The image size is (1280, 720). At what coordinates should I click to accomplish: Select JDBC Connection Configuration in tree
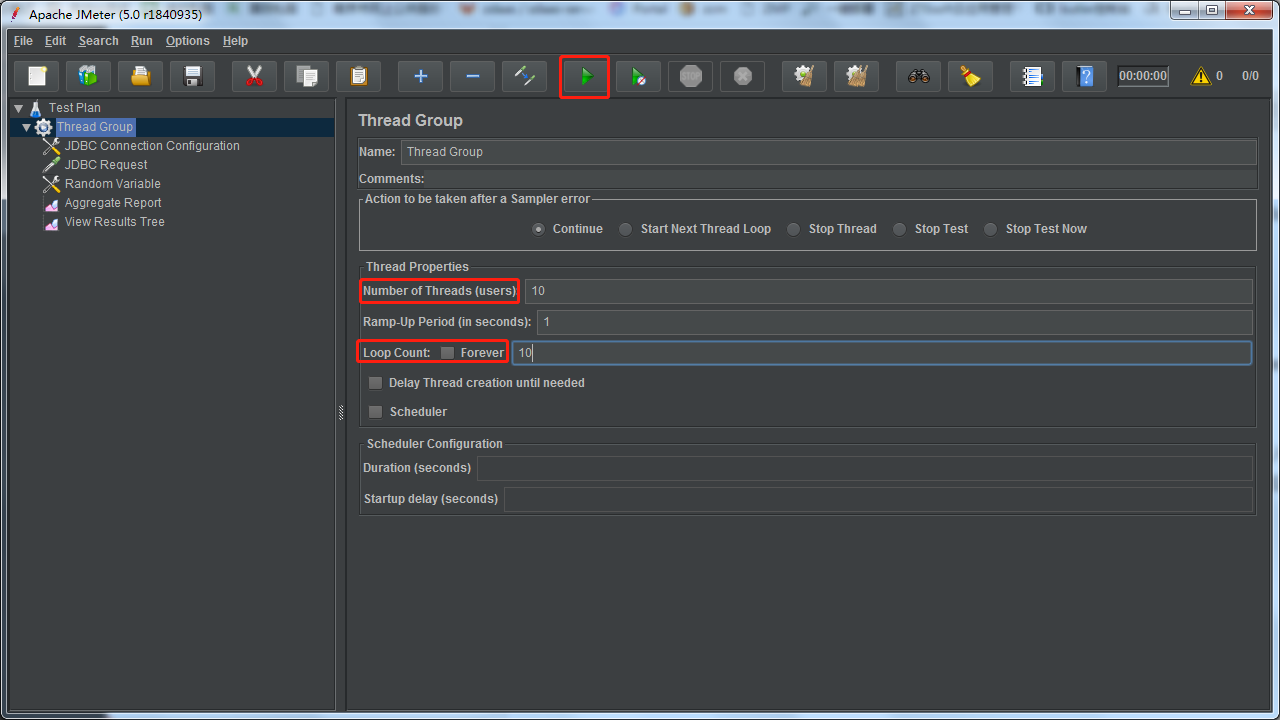[152, 146]
